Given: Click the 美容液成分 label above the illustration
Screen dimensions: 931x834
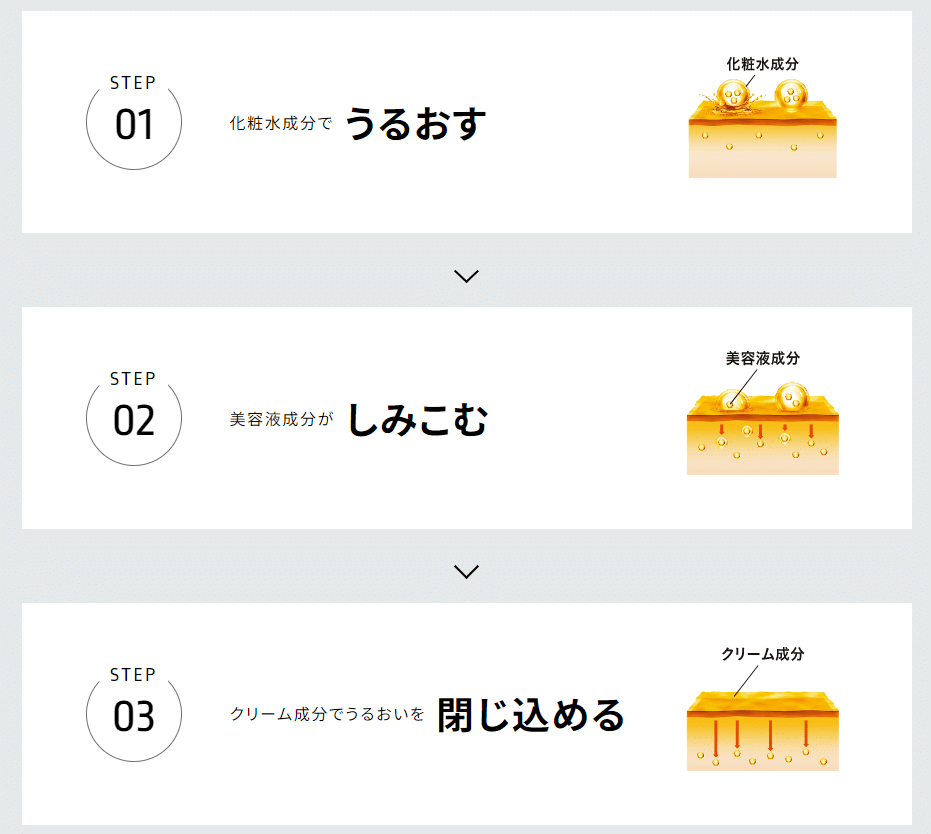Looking at the screenshot, I should [x=762, y=359].
